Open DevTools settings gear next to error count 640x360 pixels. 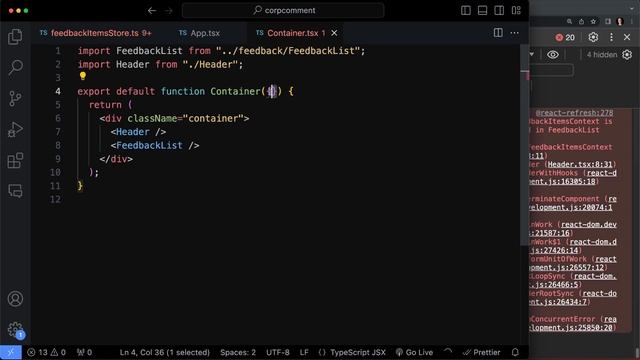point(593,37)
